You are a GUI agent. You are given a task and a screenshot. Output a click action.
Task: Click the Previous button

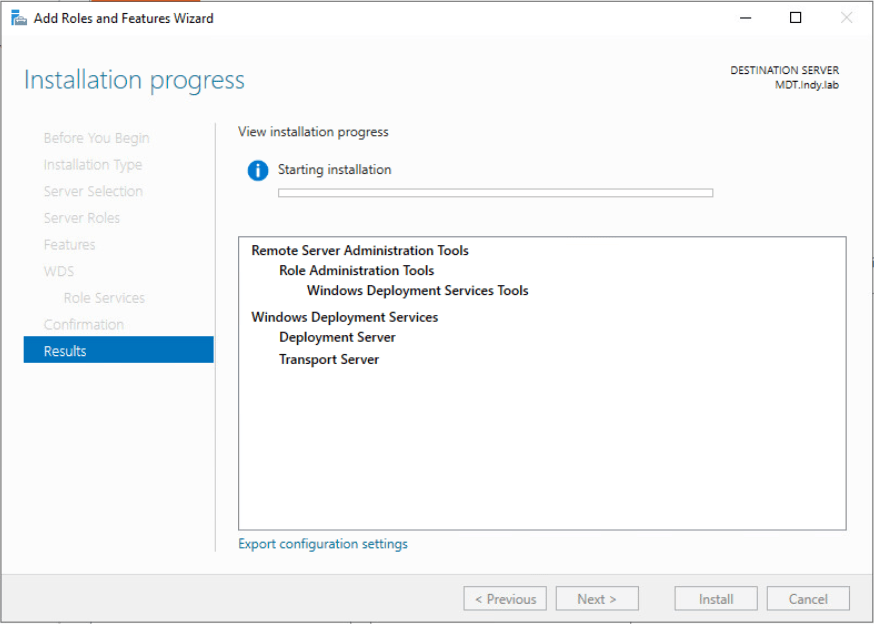505,599
